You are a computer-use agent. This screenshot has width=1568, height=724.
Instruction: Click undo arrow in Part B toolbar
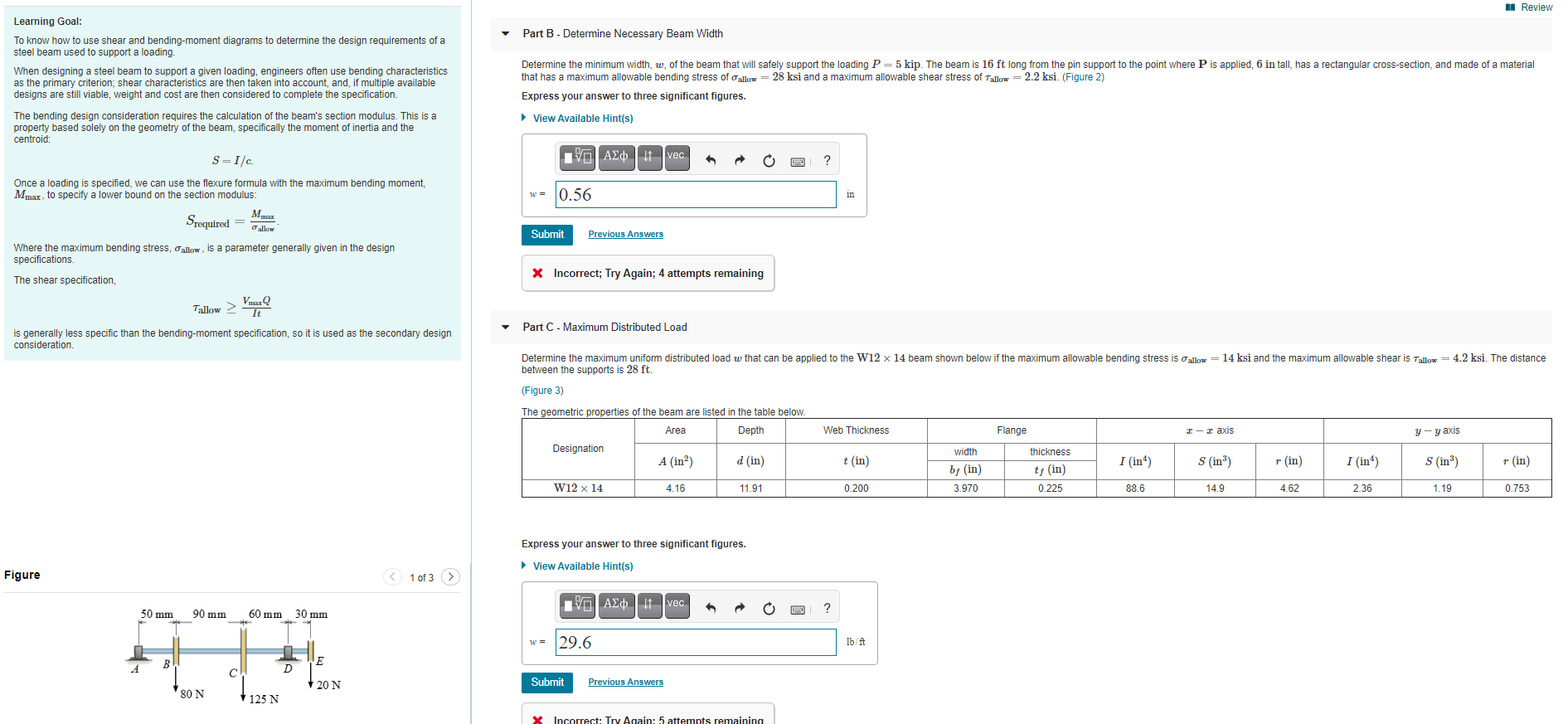(x=711, y=160)
